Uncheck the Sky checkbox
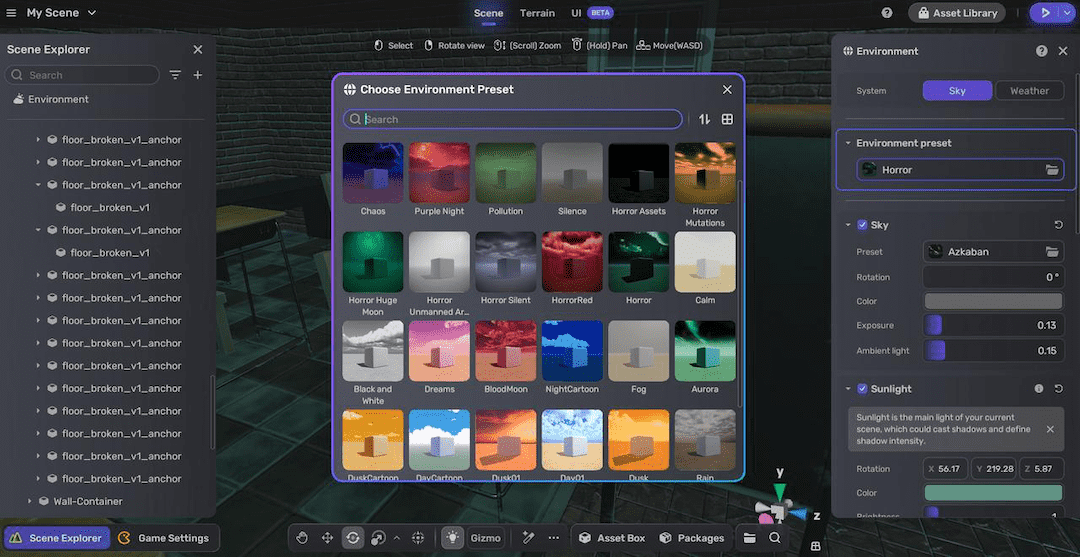The width and height of the screenshot is (1080, 557). [862, 225]
